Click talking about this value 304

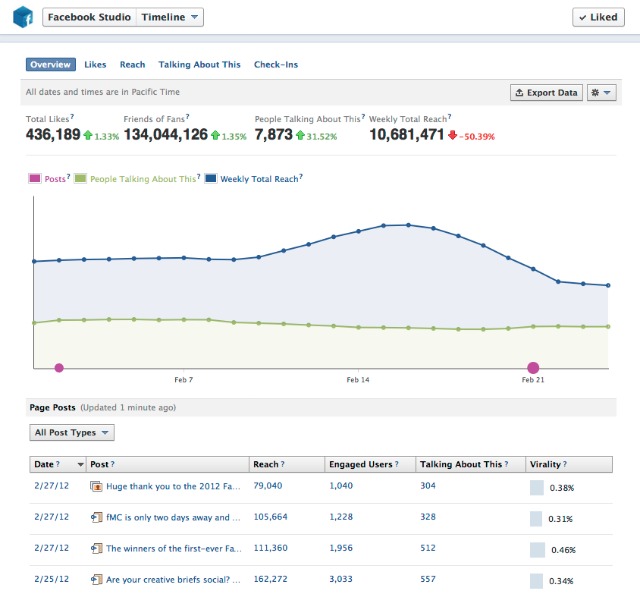click(428, 486)
